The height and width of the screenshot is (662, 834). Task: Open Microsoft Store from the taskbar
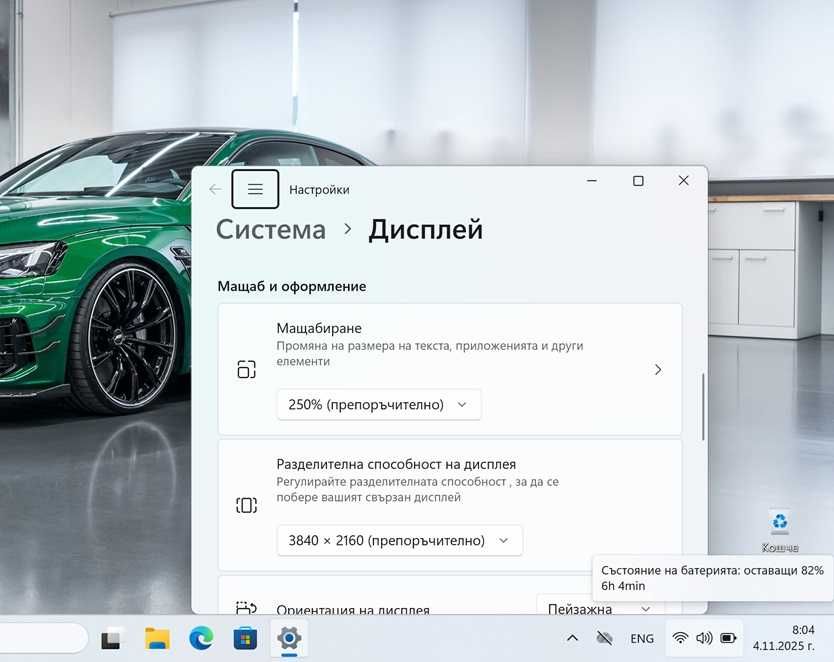tap(245, 638)
